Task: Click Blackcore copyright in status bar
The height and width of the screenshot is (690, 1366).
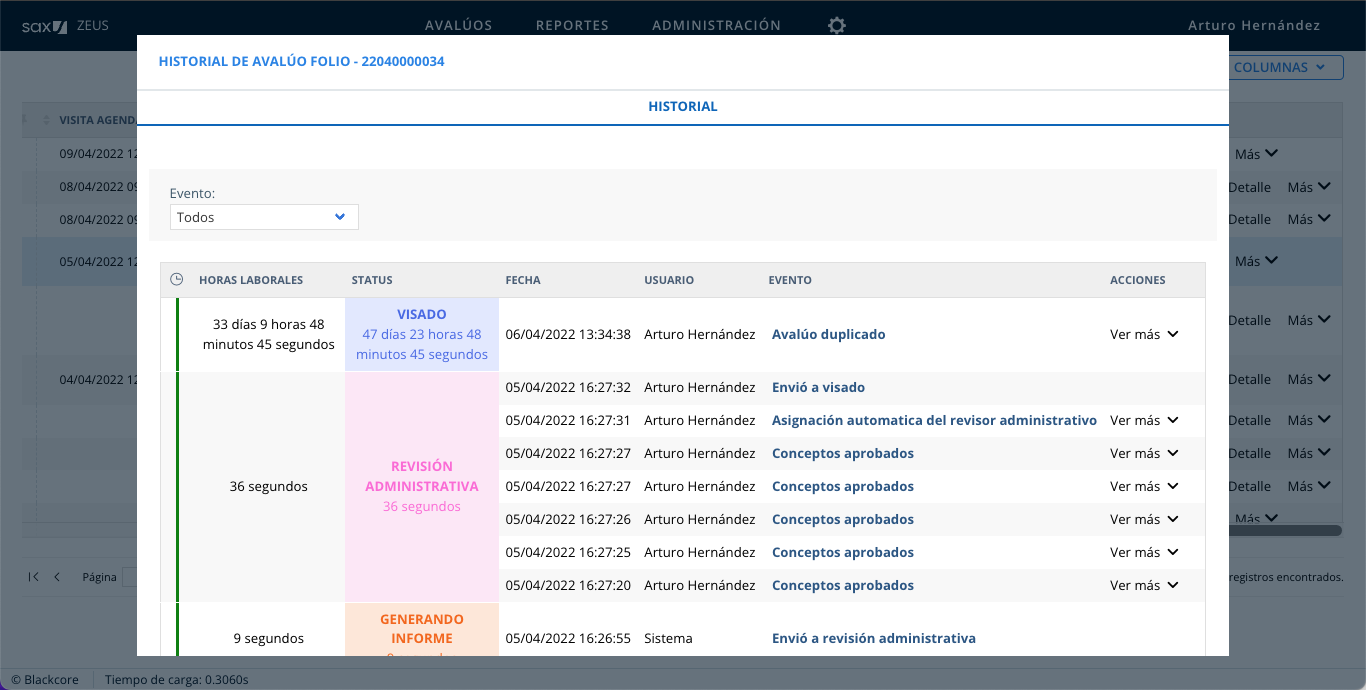Action: pos(43,680)
